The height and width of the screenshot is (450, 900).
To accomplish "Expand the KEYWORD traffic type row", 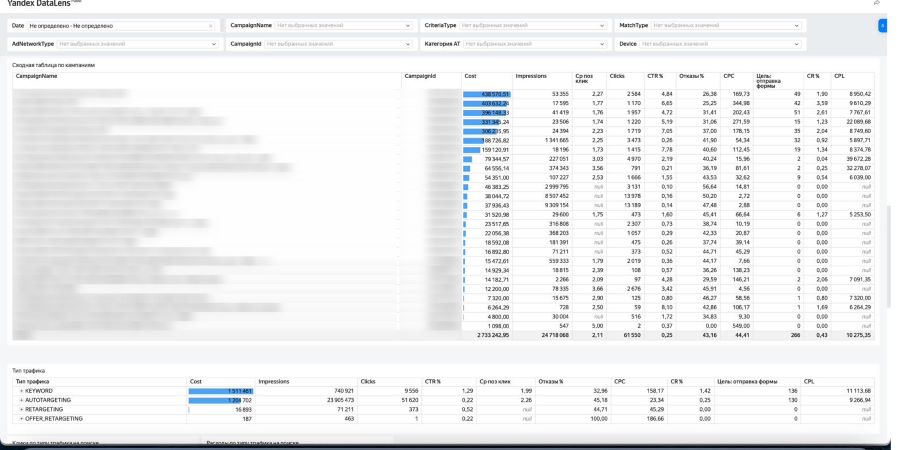I will tap(21, 391).
